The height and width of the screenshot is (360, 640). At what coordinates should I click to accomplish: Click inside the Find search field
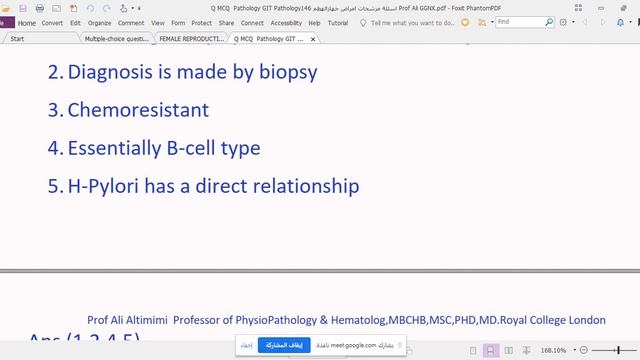click(x=520, y=22)
